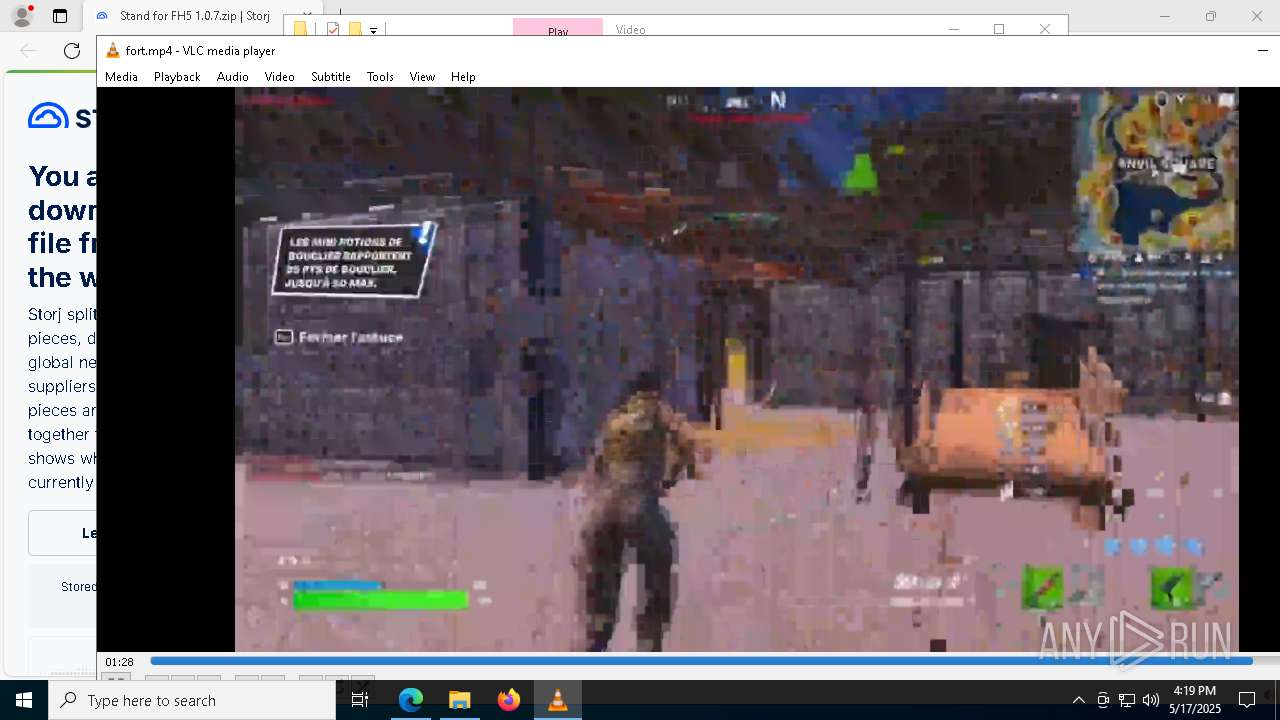Open the View menu in VLC
The height and width of the screenshot is (720, 1280).
[422, 77]
